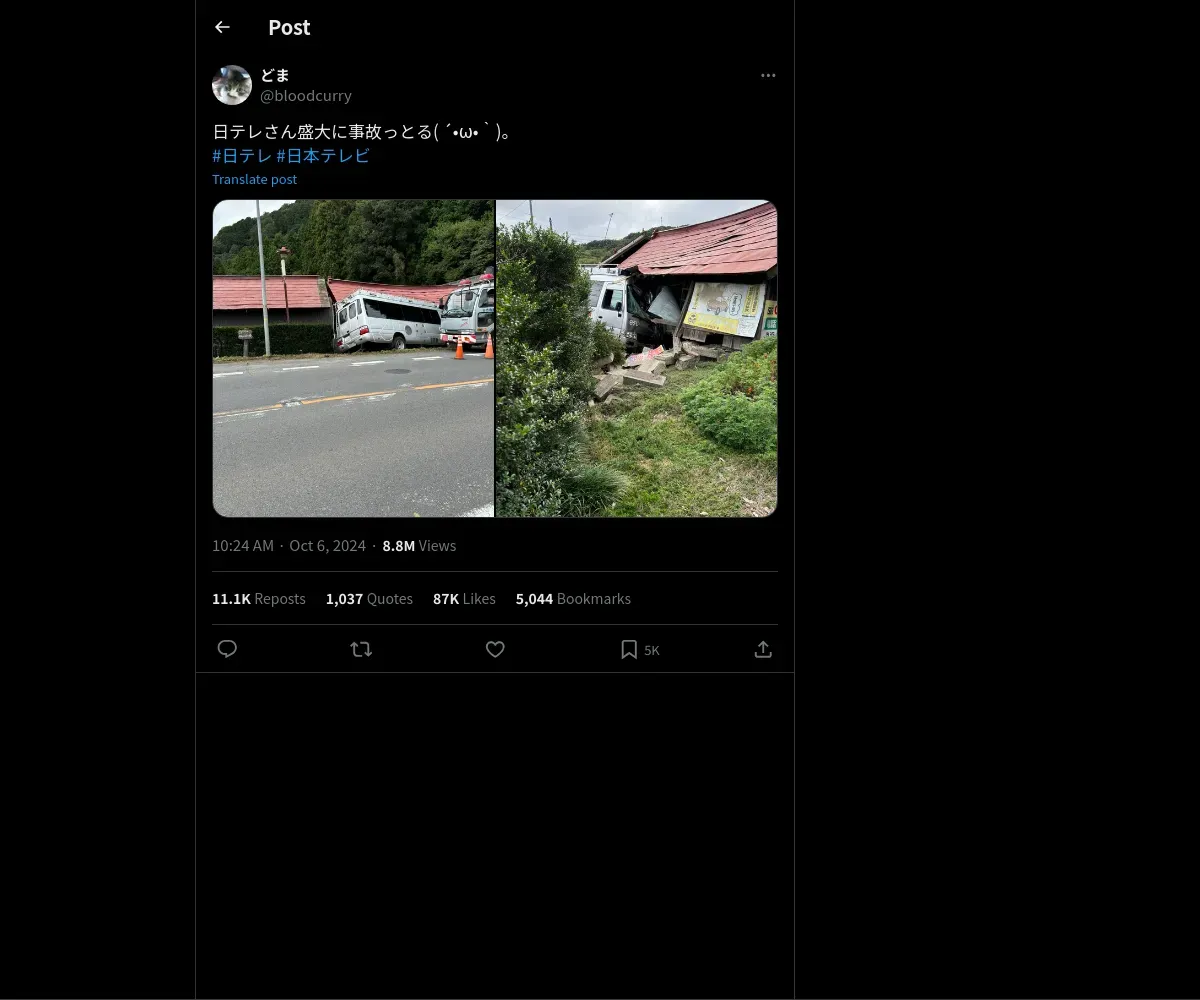
Task: Open the right photo of damaged house
Action: click(x=637, y=358)
